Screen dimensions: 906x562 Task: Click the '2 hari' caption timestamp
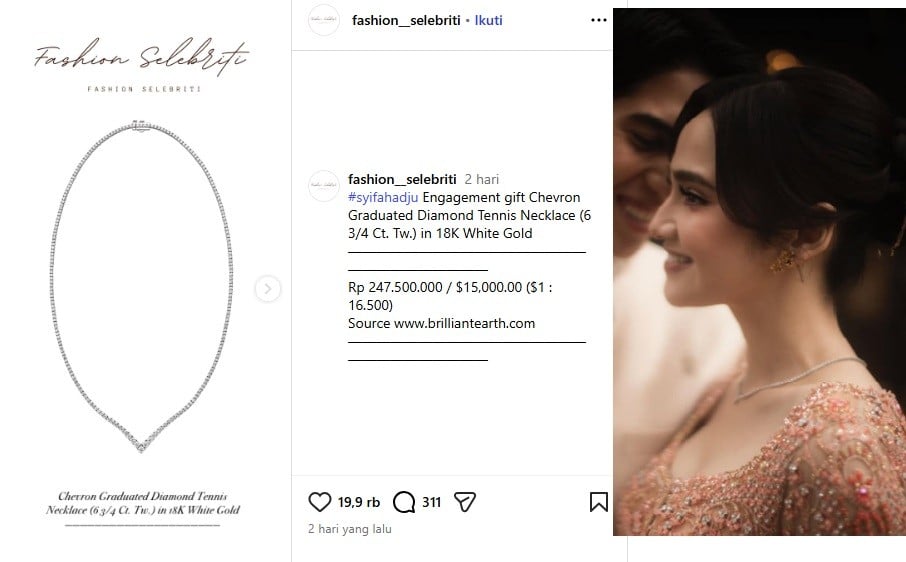click(482, 179)
